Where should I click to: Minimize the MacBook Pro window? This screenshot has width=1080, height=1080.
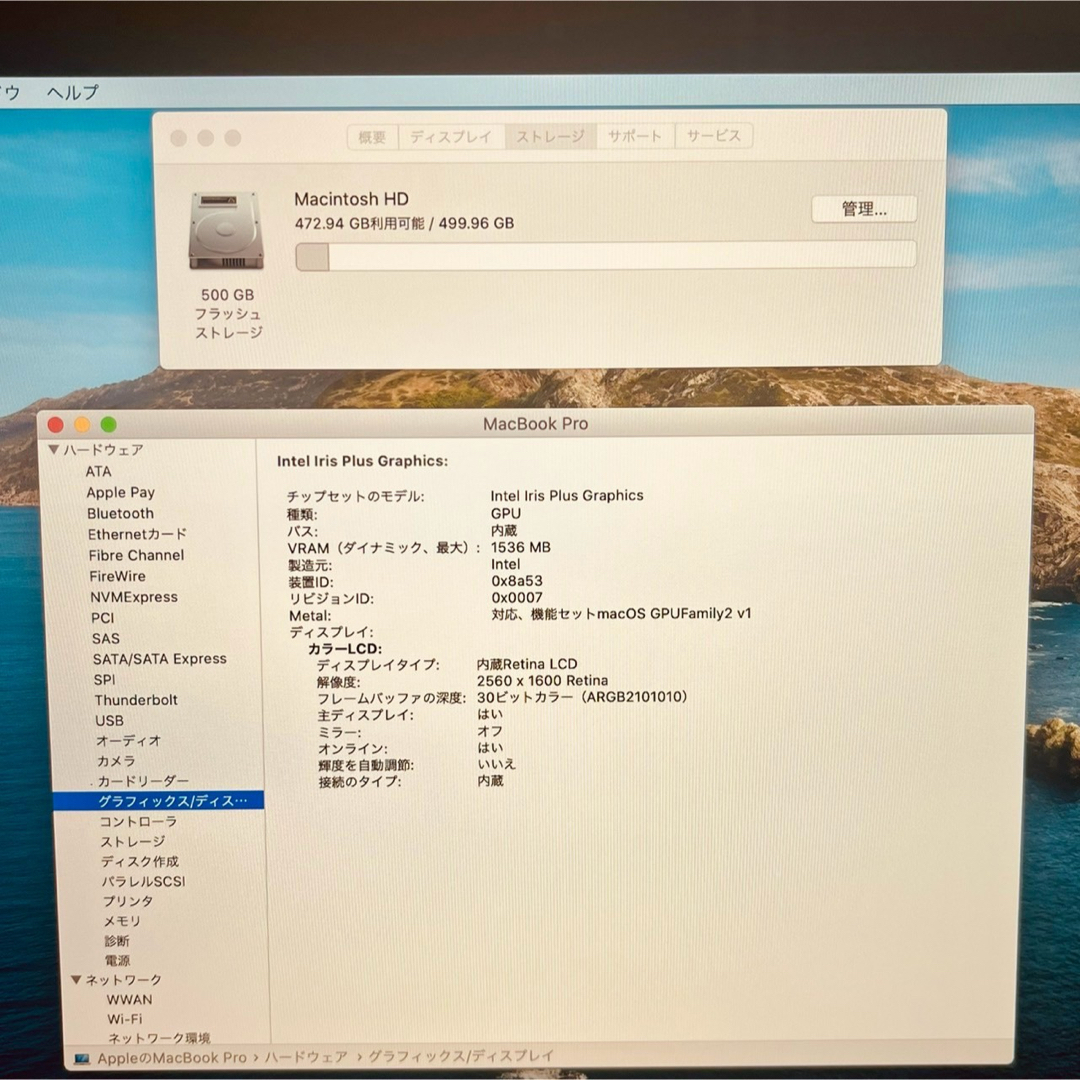pos(82,424)
